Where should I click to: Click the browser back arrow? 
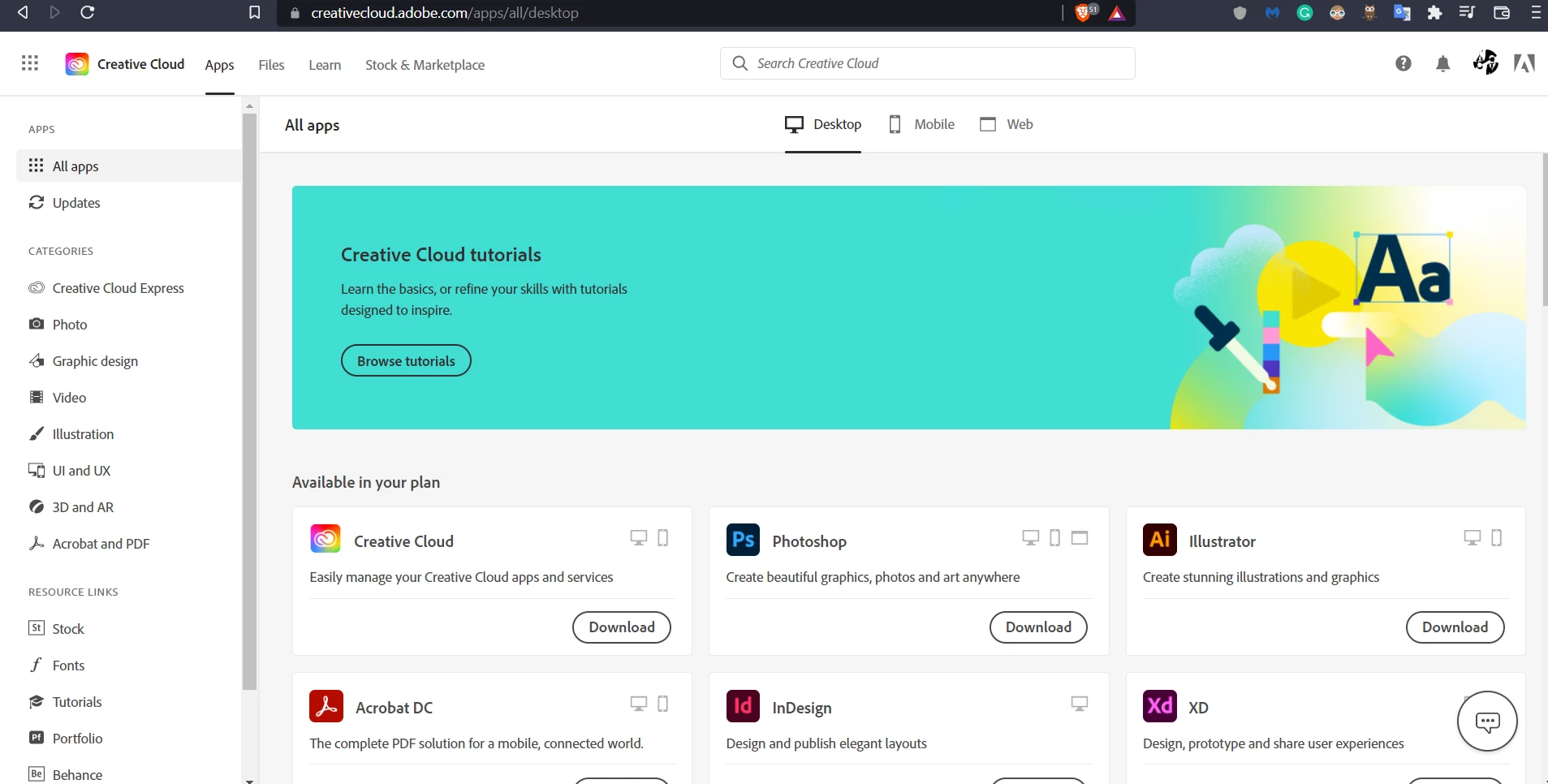tap(23, 12)
